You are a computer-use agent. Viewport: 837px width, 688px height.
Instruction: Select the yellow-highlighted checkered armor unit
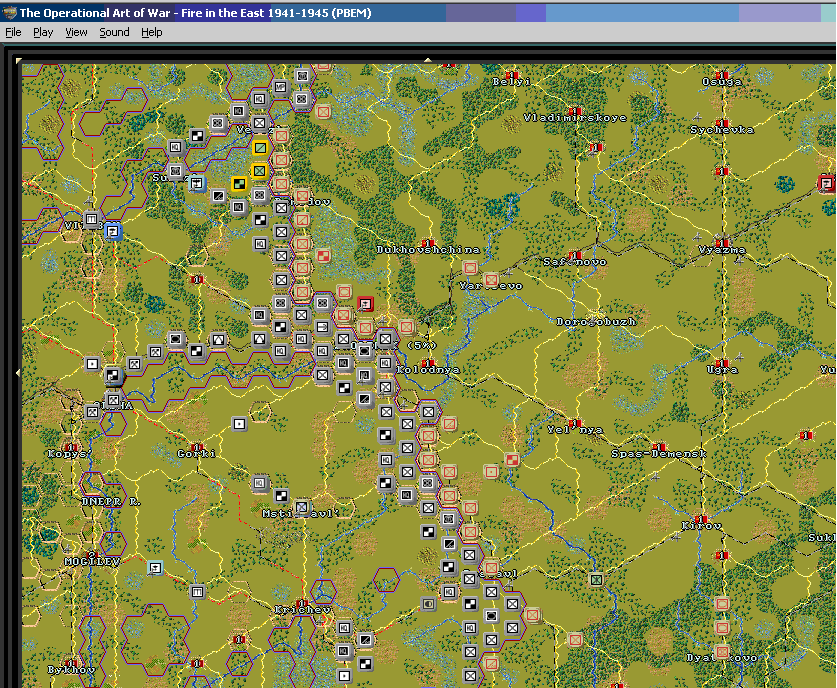(239, 184)
